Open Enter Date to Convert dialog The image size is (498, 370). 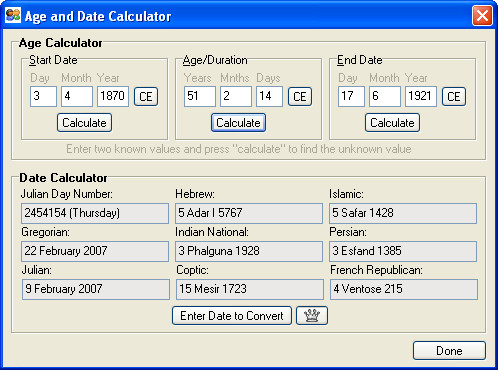[x=232, y=316]
